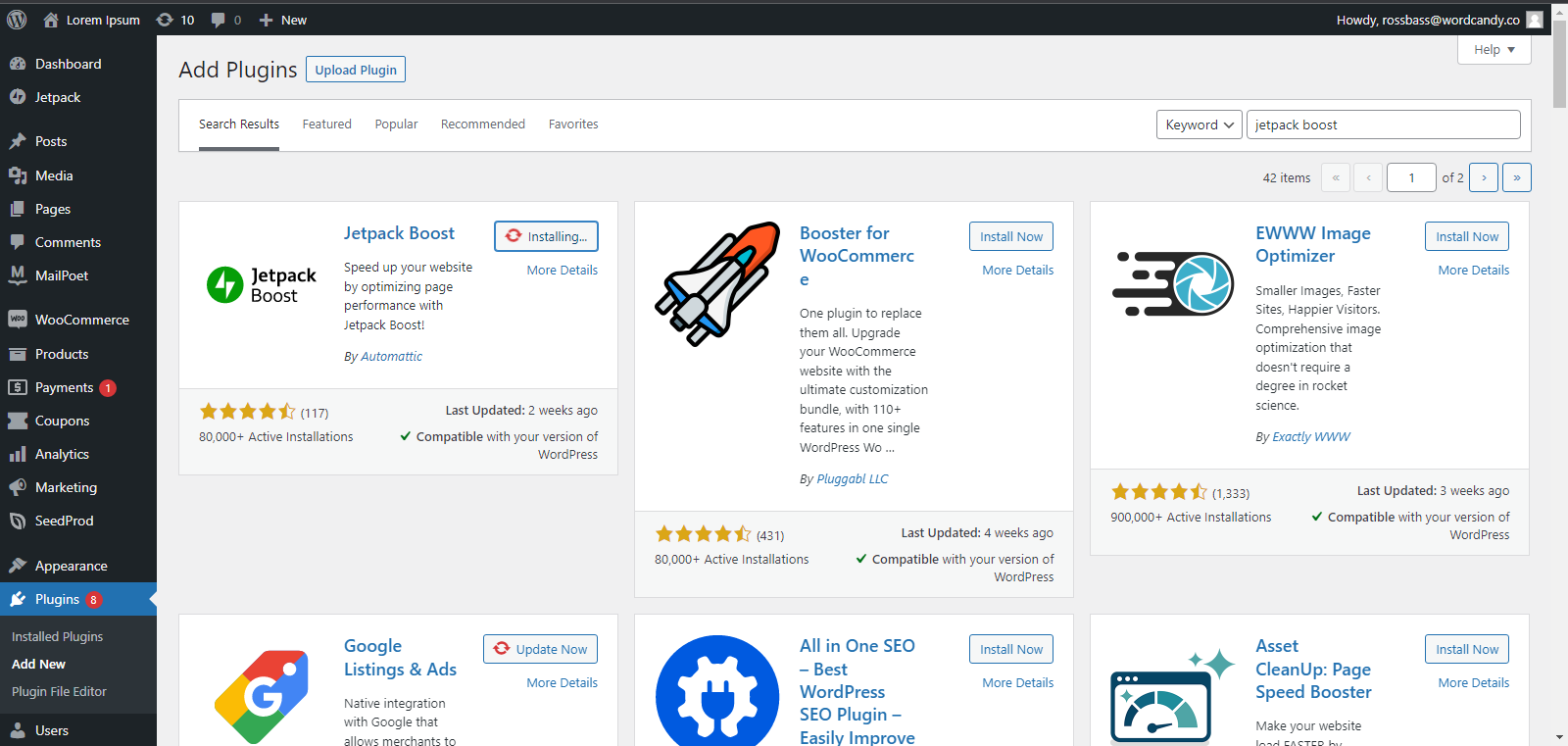This screenshot has width=1568, height=746.
Task: Switch to the Featured tab
Action: [326, 124]
